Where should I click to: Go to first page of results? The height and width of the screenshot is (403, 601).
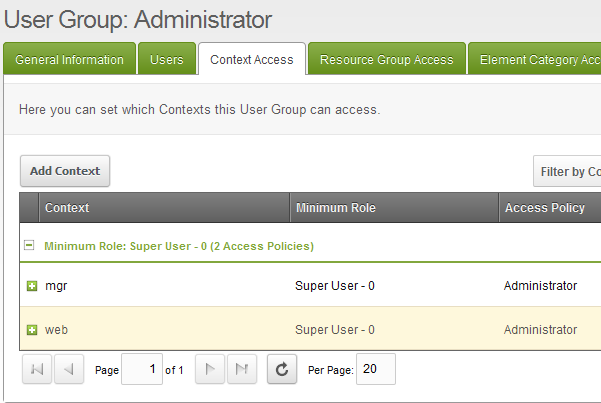[x=37, y=370]
